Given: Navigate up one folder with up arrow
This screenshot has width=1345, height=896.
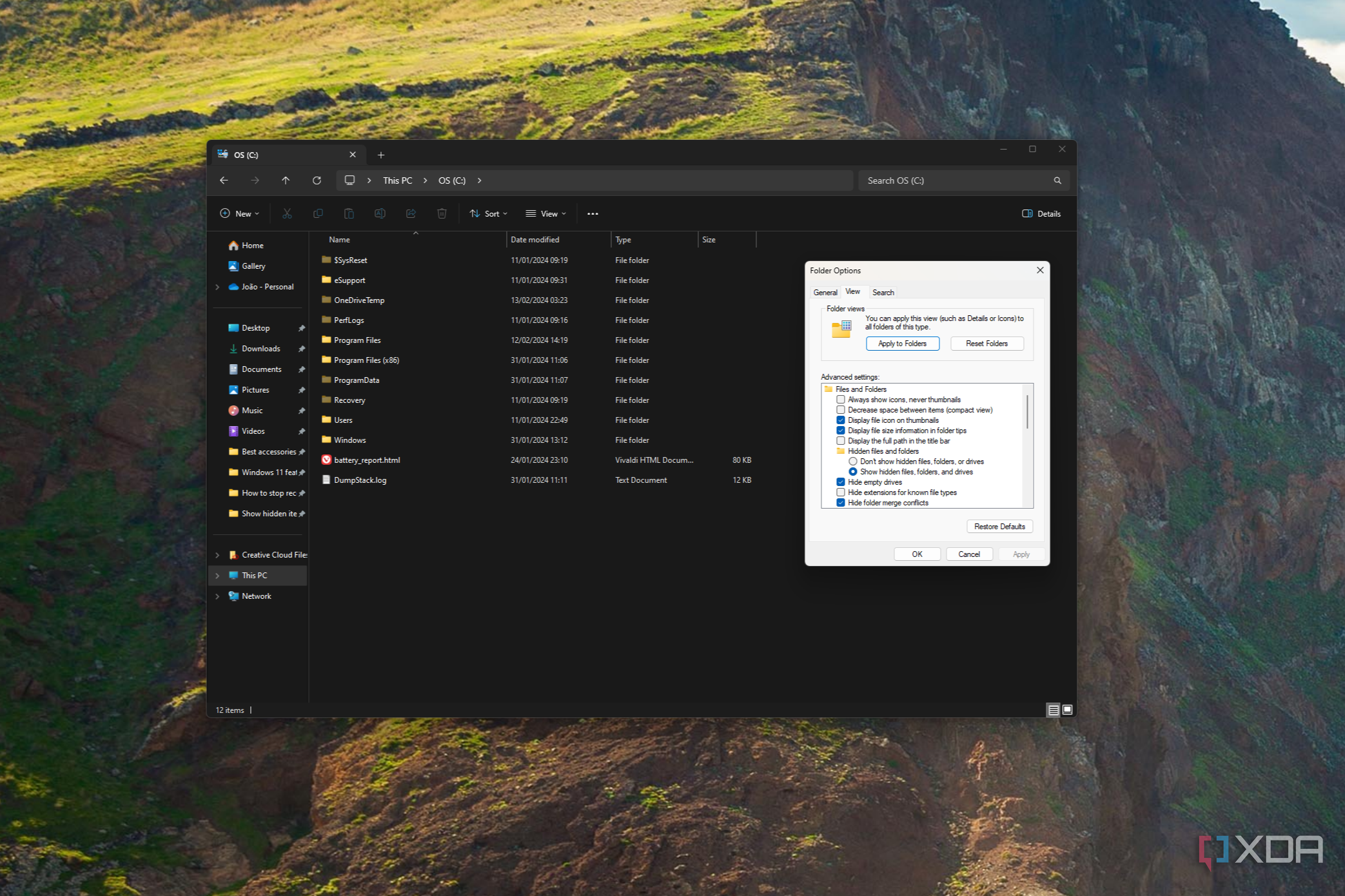Looking at the screenshot, I should point(286,180).
